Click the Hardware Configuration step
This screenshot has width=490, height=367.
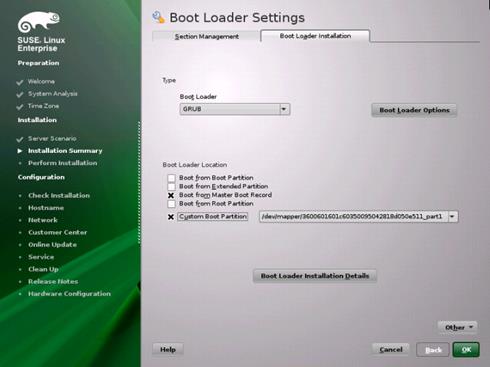[x=70, y=294]
